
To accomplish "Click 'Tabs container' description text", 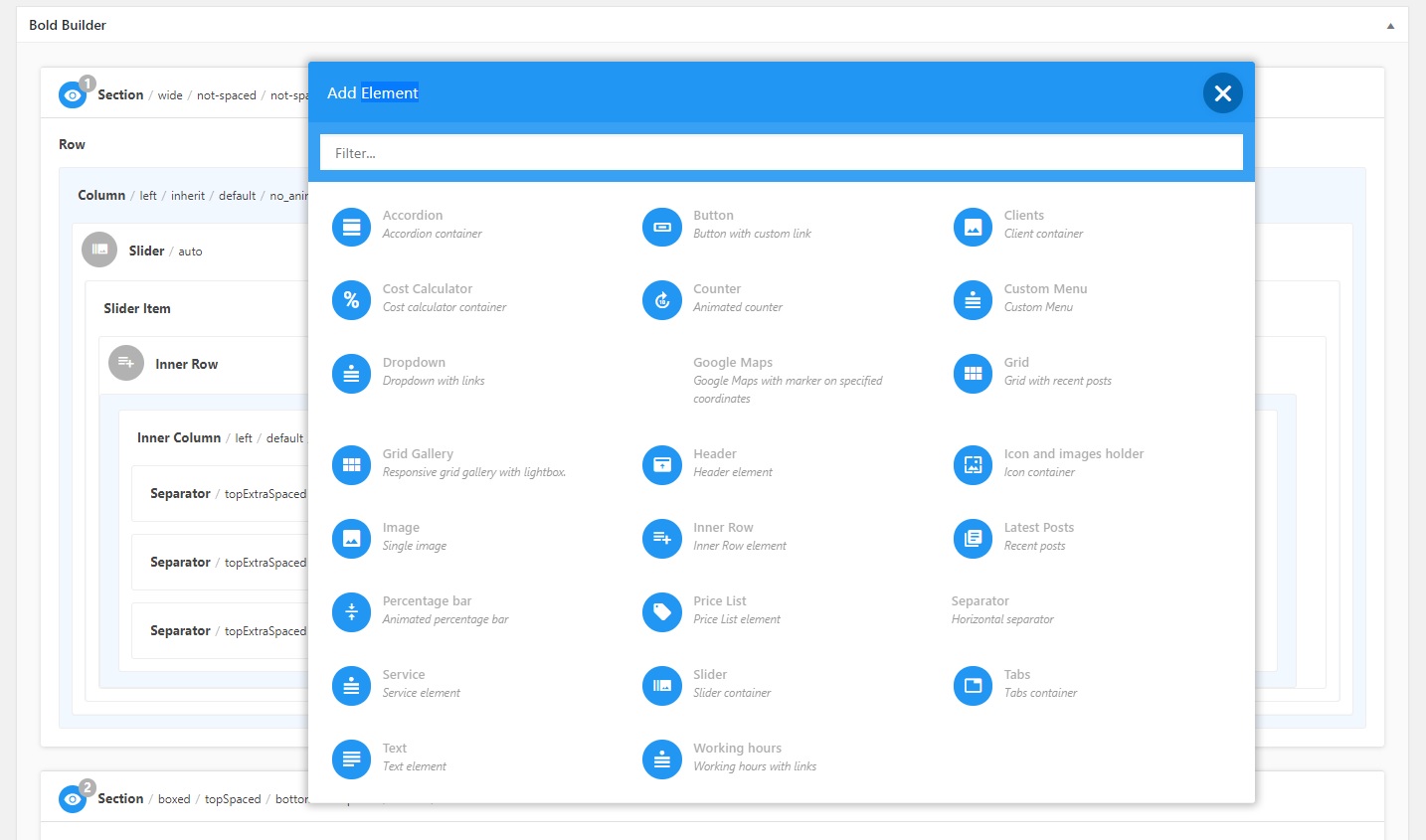I will click(1040, 693).
